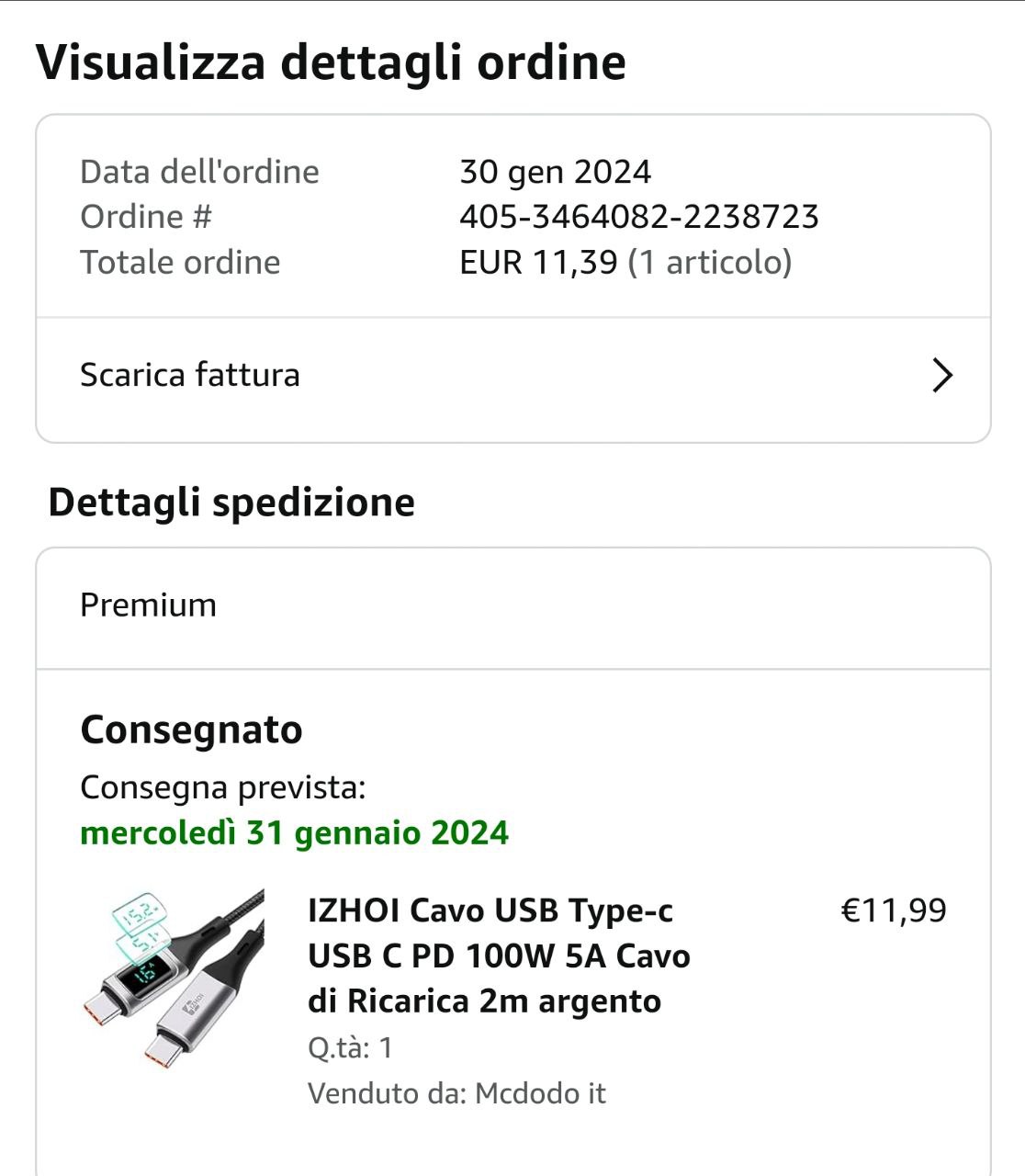The image size is (1025, 1176).
Task: Expand the Scarica fattura chevron arrow
Action: coord(942,375)
